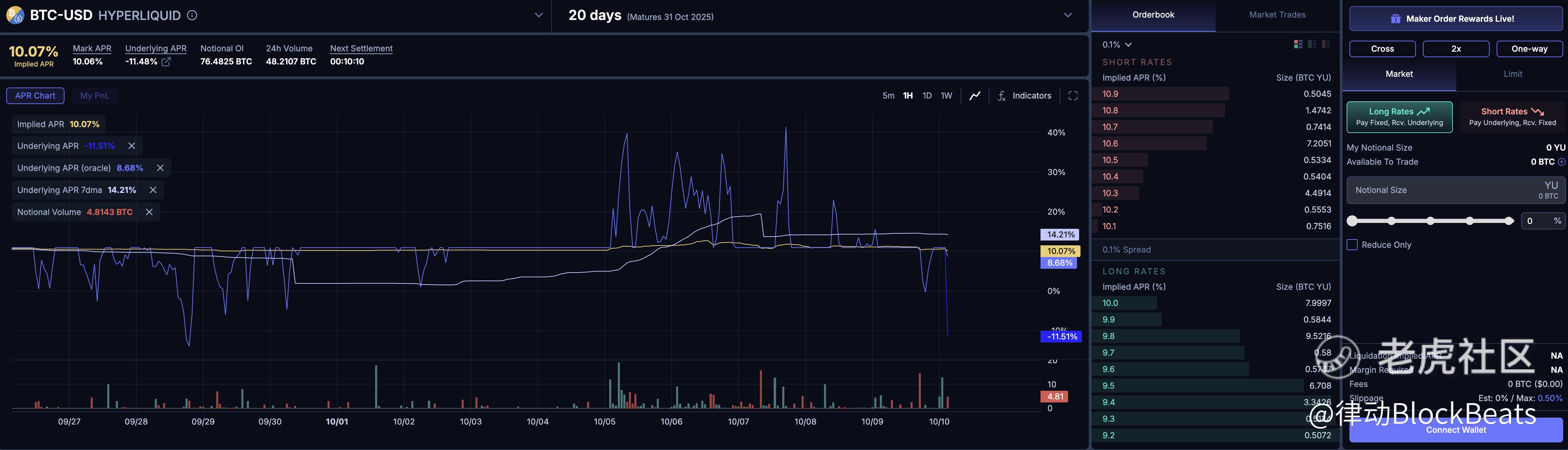
Task: Open Underlying APR external link icon
Action: (166, 61)
